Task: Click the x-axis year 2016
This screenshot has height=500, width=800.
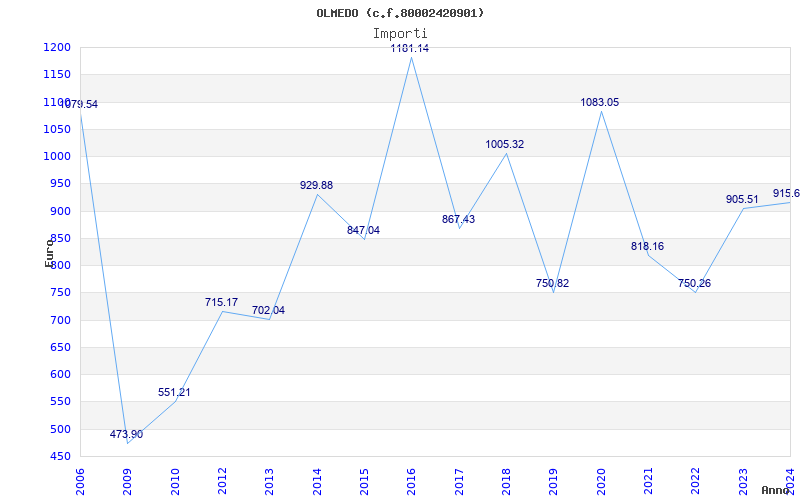Action: point(412,482)
